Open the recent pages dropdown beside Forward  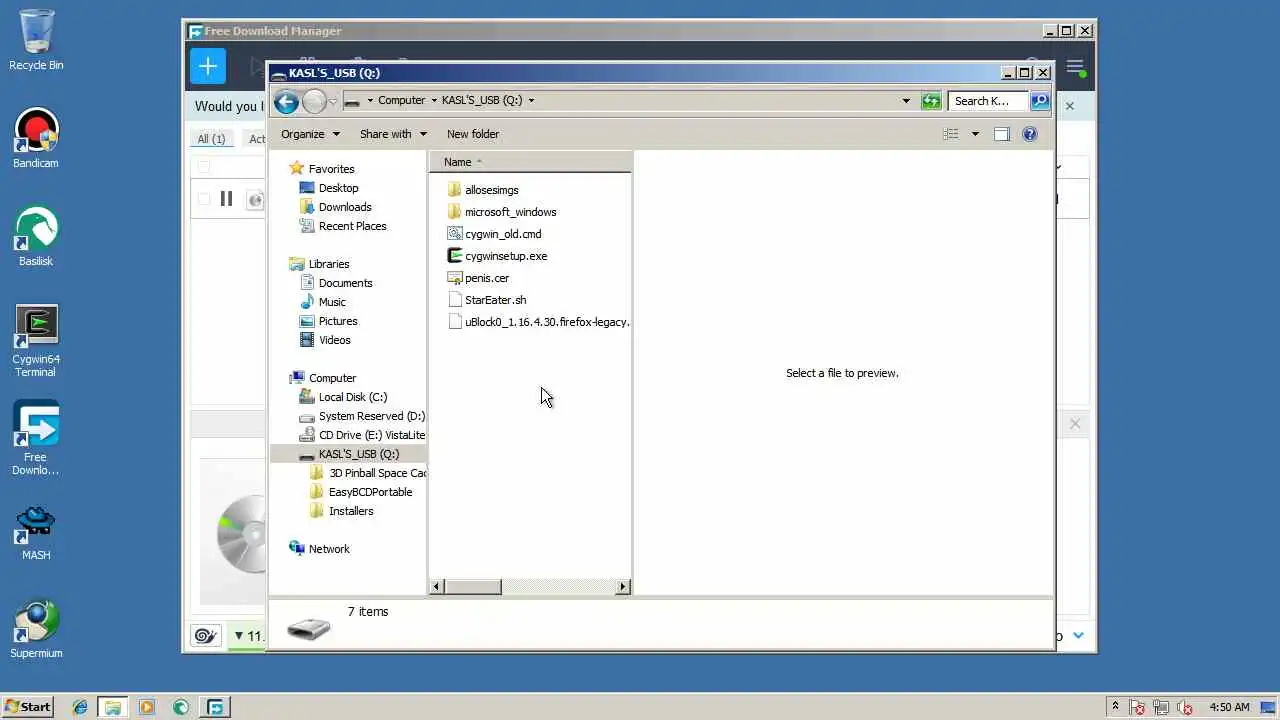point(333,101)
